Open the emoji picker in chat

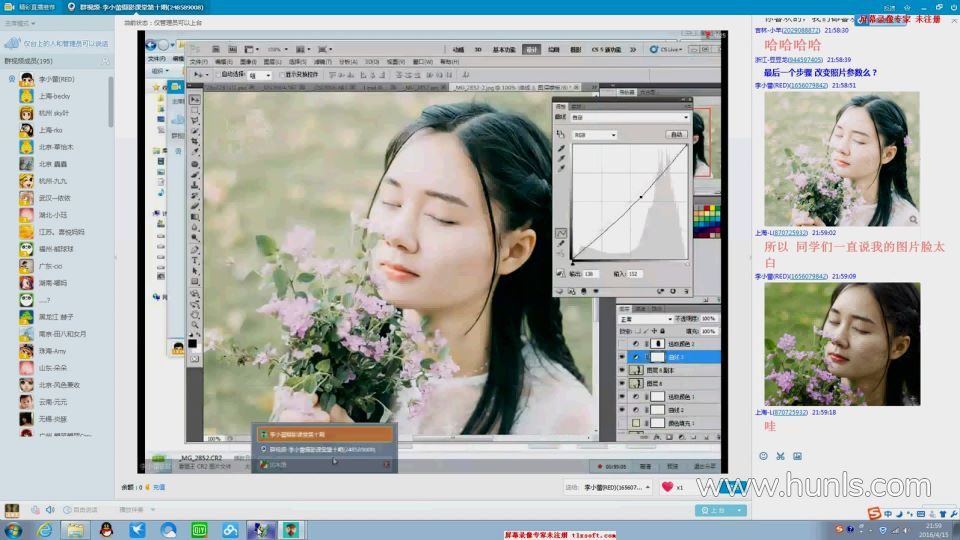tap(763, 456)
